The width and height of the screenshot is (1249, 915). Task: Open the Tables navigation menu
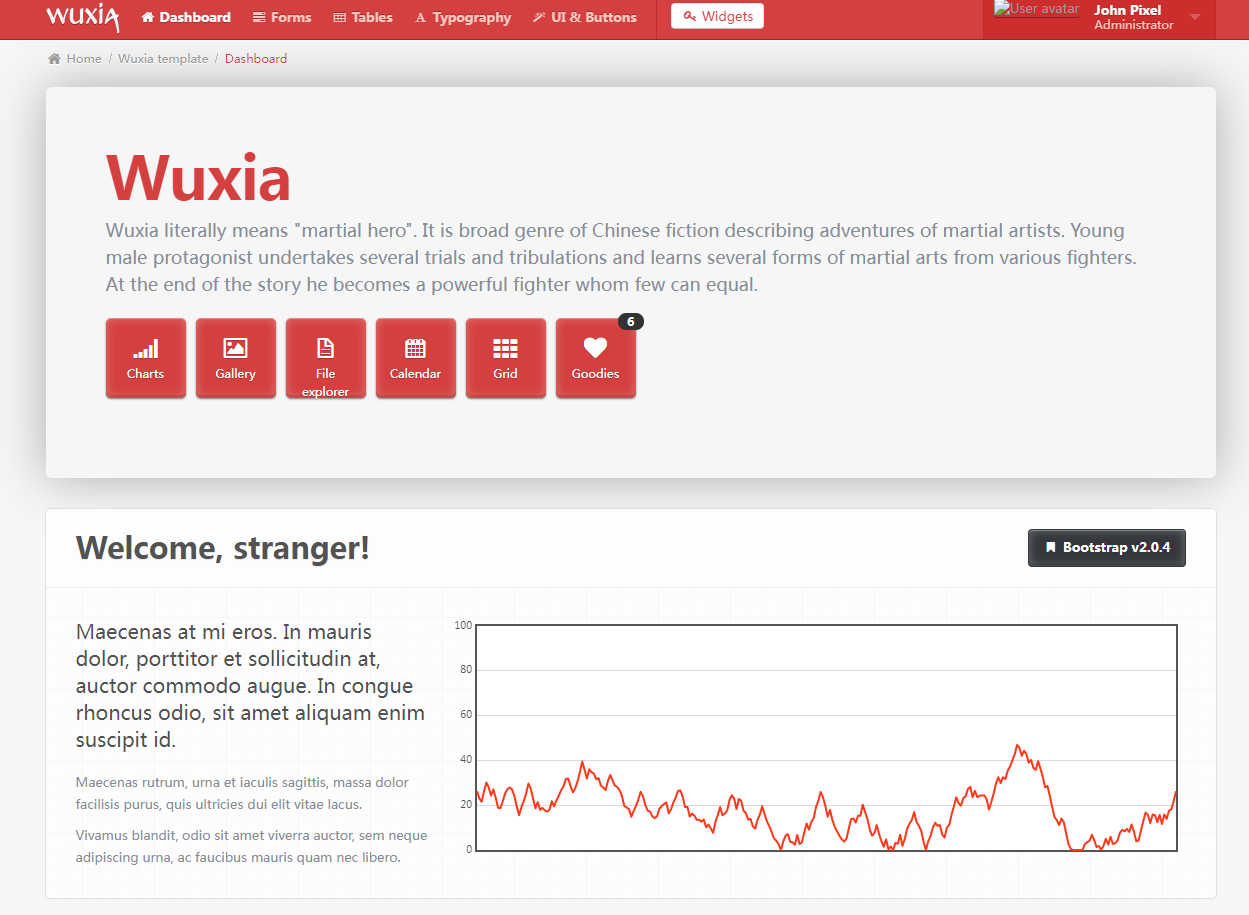[x=363, y=17]
